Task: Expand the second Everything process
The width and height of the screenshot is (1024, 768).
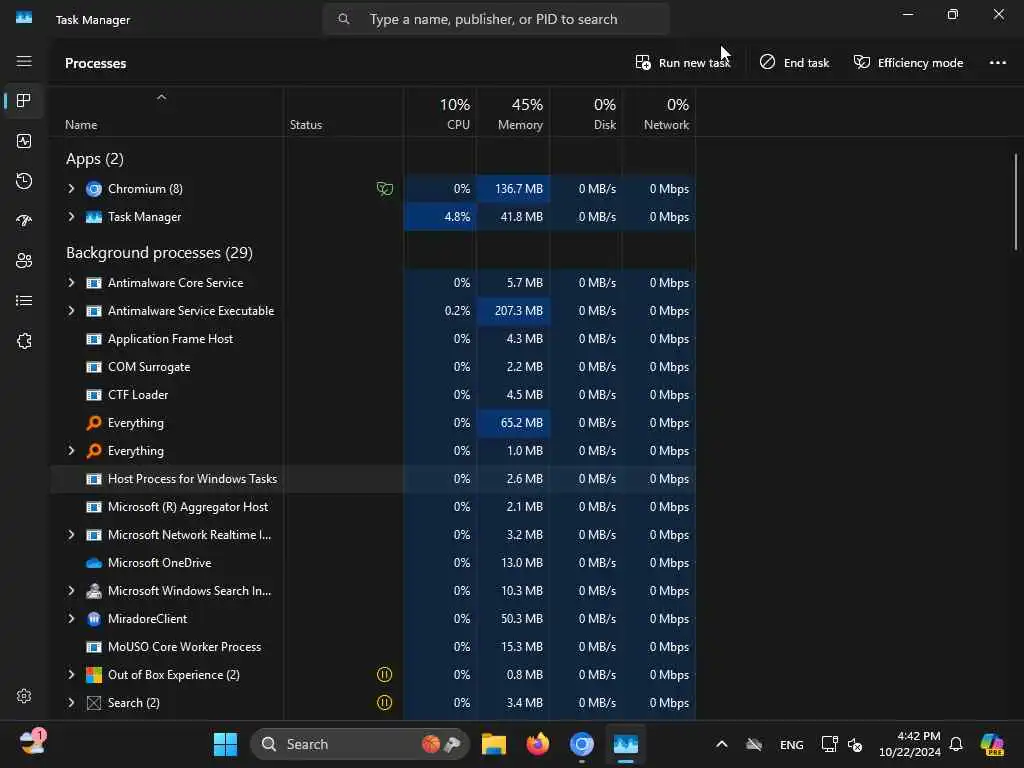Action: 71,451
